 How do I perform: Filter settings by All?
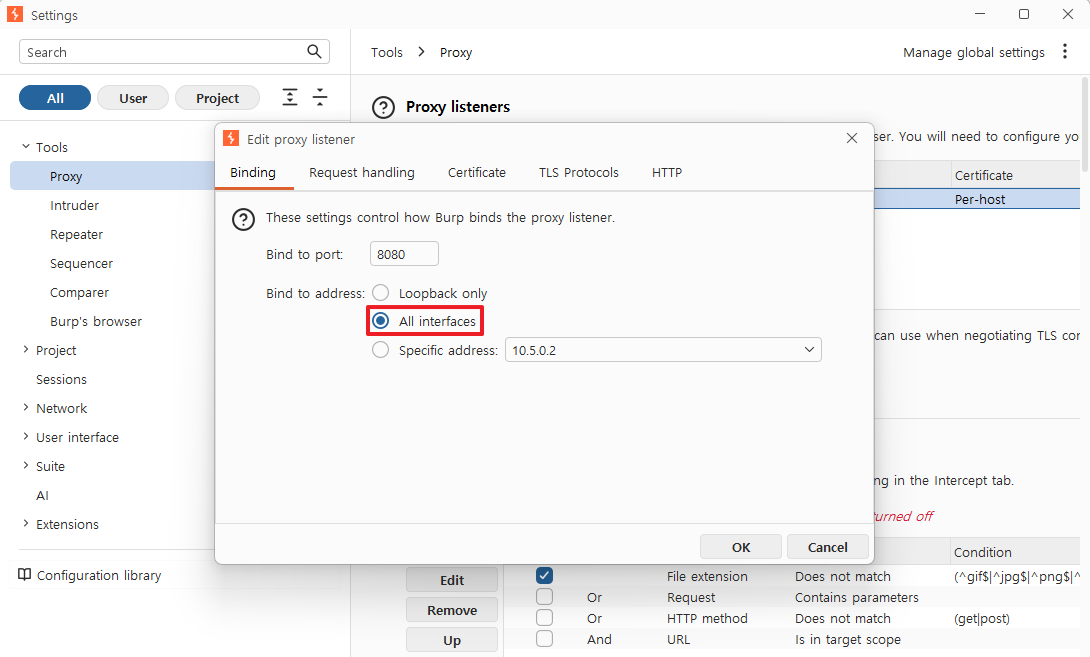click(x=55, y=98)
